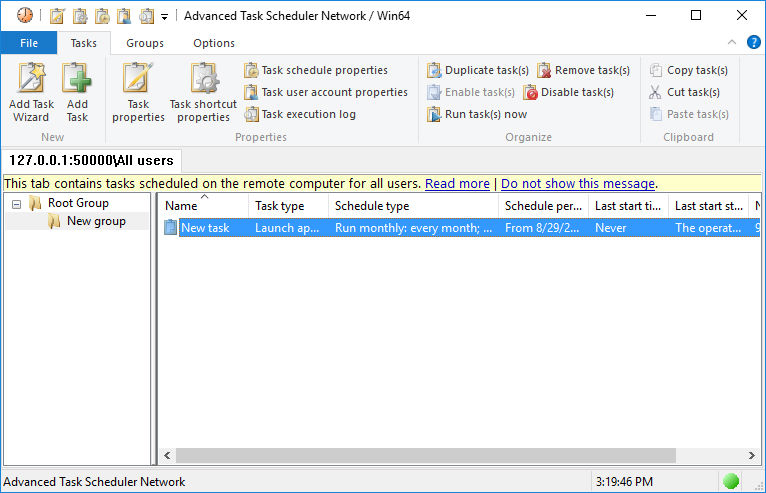766x493 pixels.
Task: Click the 3:19:46 PM status bar clock
Action: [624, 482]
